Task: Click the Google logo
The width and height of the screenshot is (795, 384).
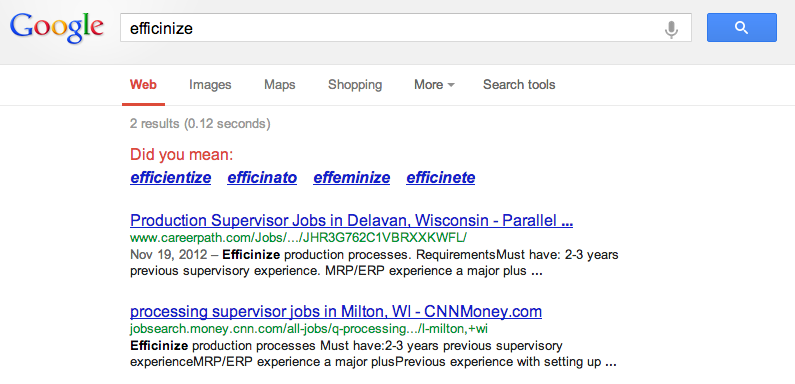Action: pos(57,28)
